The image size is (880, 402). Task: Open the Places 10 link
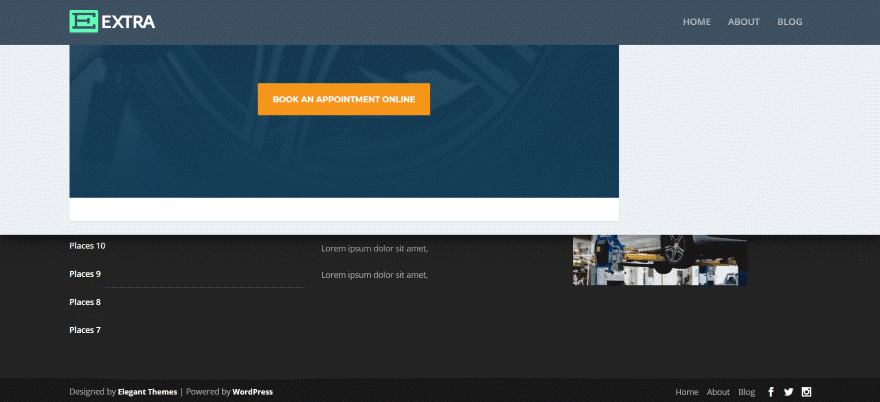coord(87,246)
